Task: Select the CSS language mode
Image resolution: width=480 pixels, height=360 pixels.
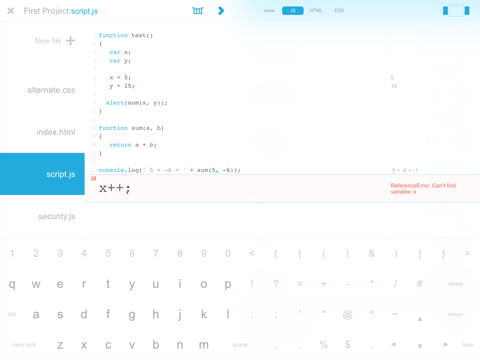Action: pyautogui.click(x=339, y=11)
